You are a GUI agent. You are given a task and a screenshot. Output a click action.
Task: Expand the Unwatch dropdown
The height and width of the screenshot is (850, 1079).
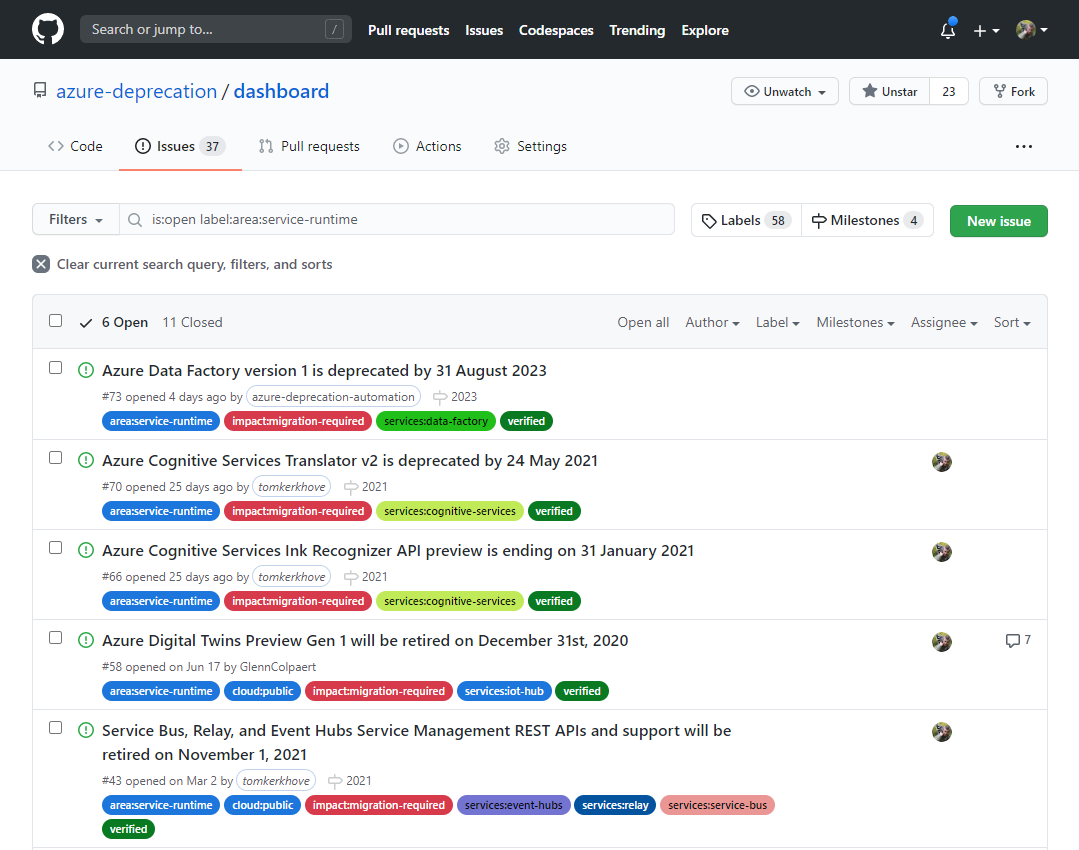(x=784, y=92)
